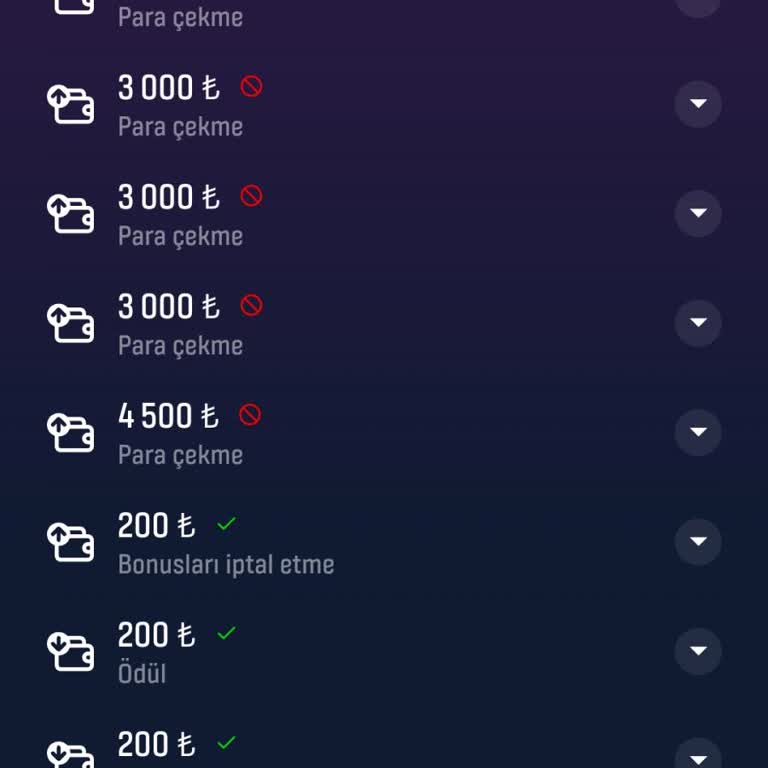Click wallet icon of the 4 500 ₺ withdrawal
Image resolution: width=768 pixels, height=768 pixels.
70,432
